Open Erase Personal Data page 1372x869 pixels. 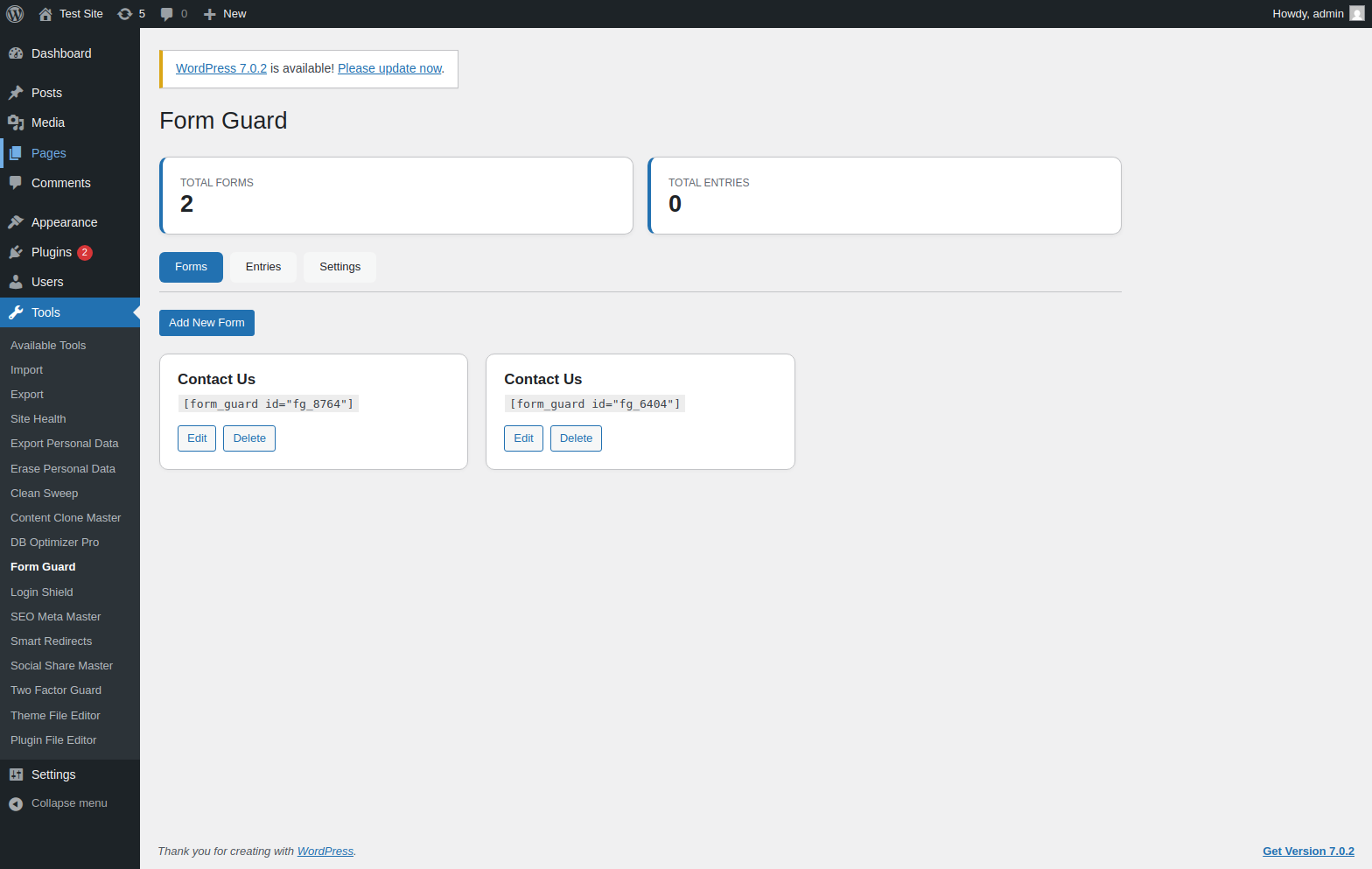(x=63, y=469)
